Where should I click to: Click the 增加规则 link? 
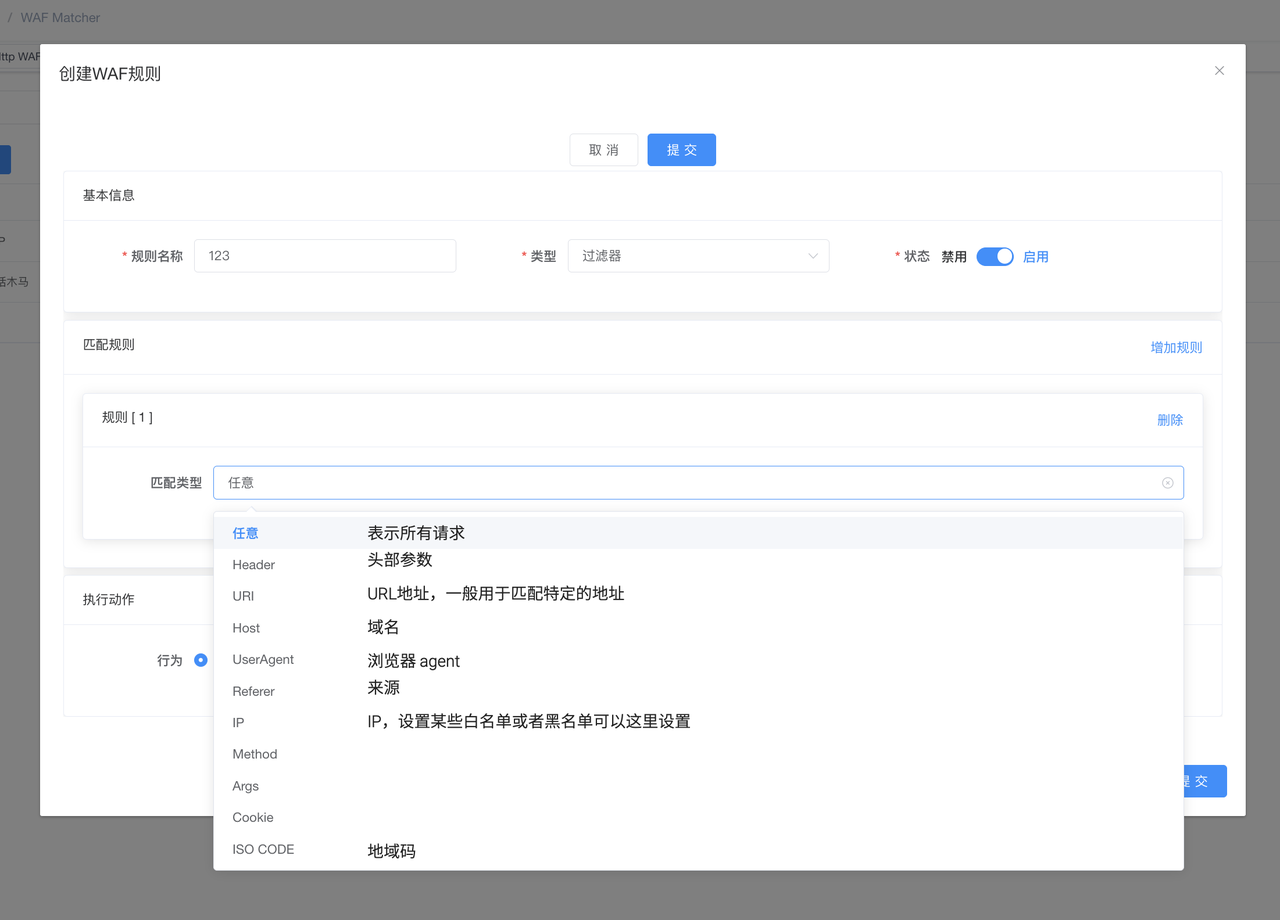click(1176, 348)
